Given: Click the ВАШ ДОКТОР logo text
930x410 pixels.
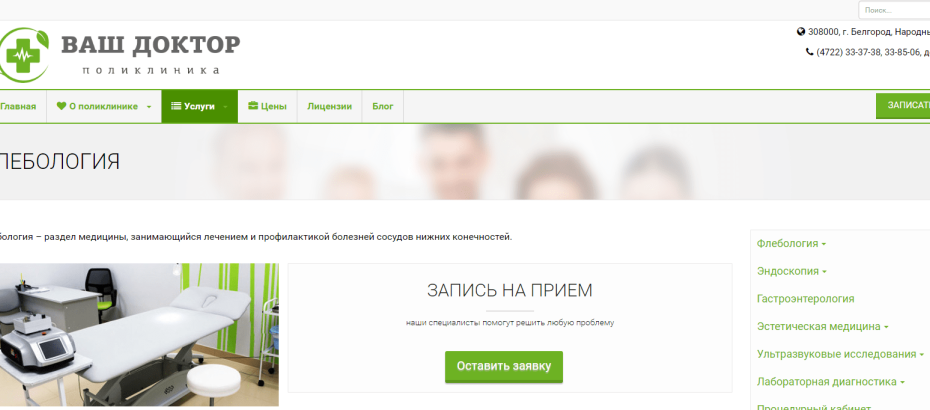Looking at the screenshot, I should click(x=151, y=45).
